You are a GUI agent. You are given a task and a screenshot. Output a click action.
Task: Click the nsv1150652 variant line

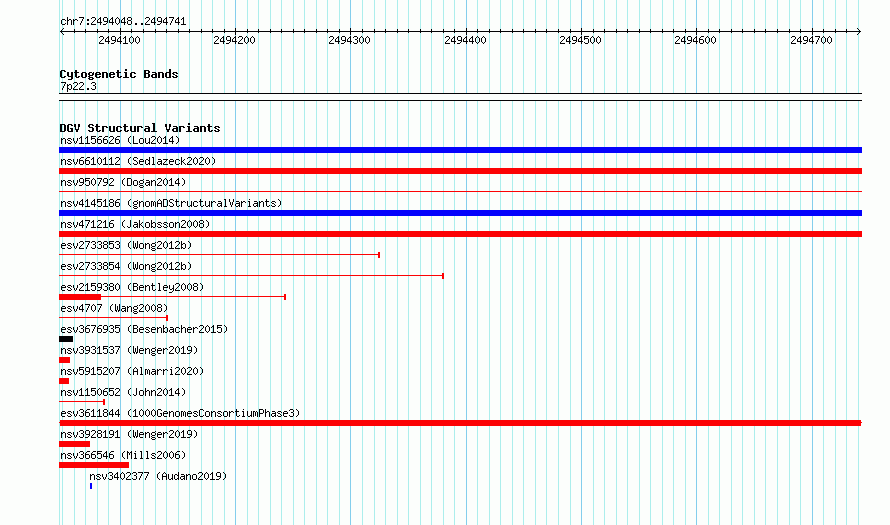82,402
